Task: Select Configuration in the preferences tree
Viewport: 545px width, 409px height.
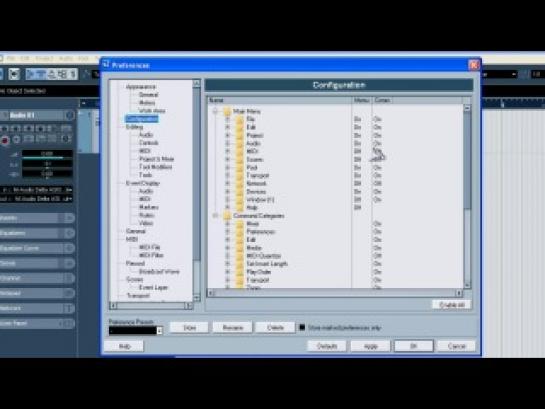Action: tap(141, 119)
